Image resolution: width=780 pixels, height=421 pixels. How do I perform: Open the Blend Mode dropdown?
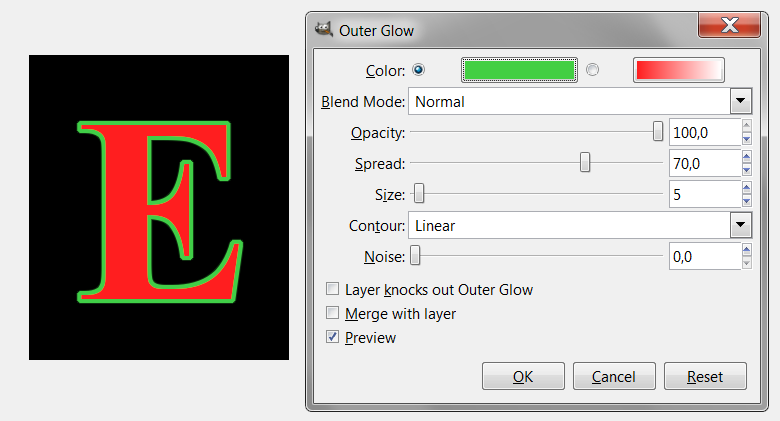click(x=740, y=101)
